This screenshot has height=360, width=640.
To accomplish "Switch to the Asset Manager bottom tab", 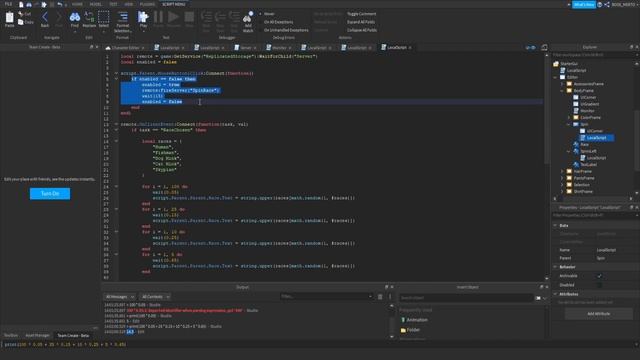I will [x=38, y=336].
